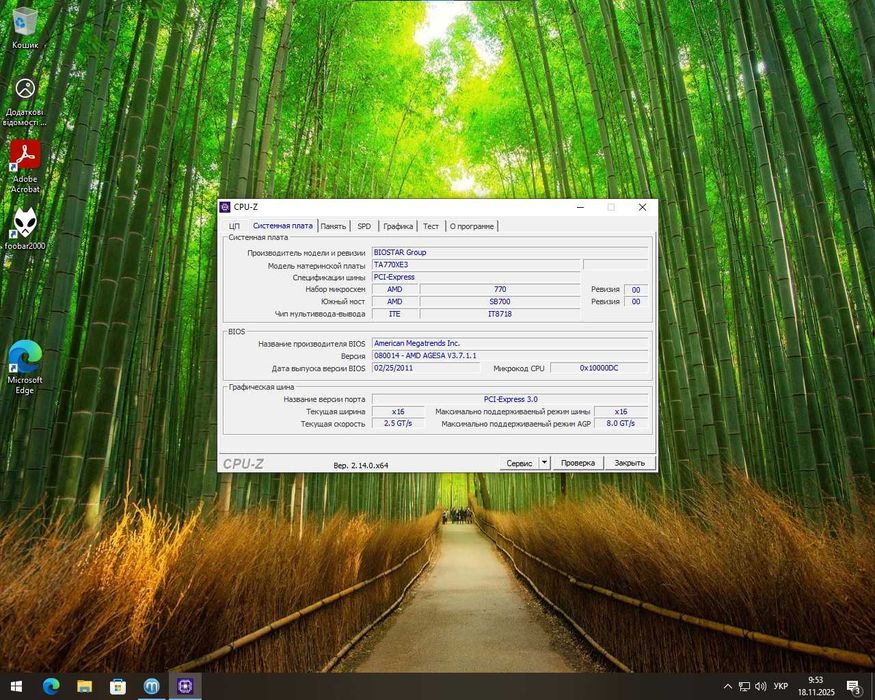Open the SPD tab
The width and height of the screenshot is (875, 700).
point(364,226)
